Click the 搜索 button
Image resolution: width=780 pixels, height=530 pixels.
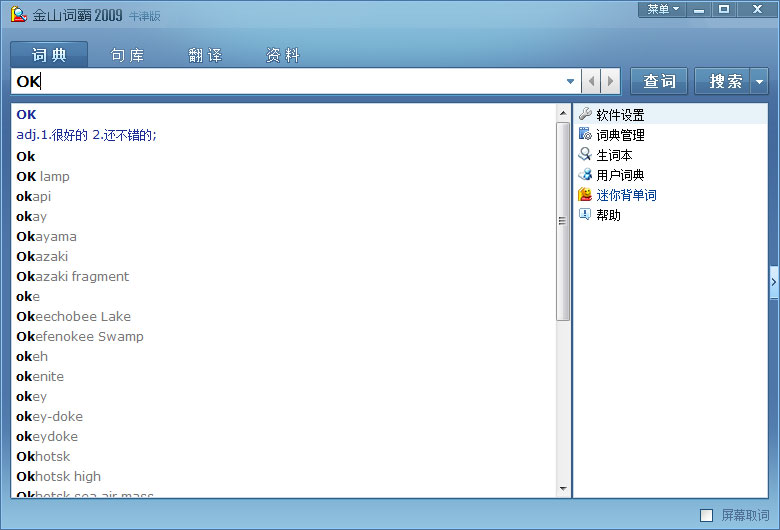[723, 81]
